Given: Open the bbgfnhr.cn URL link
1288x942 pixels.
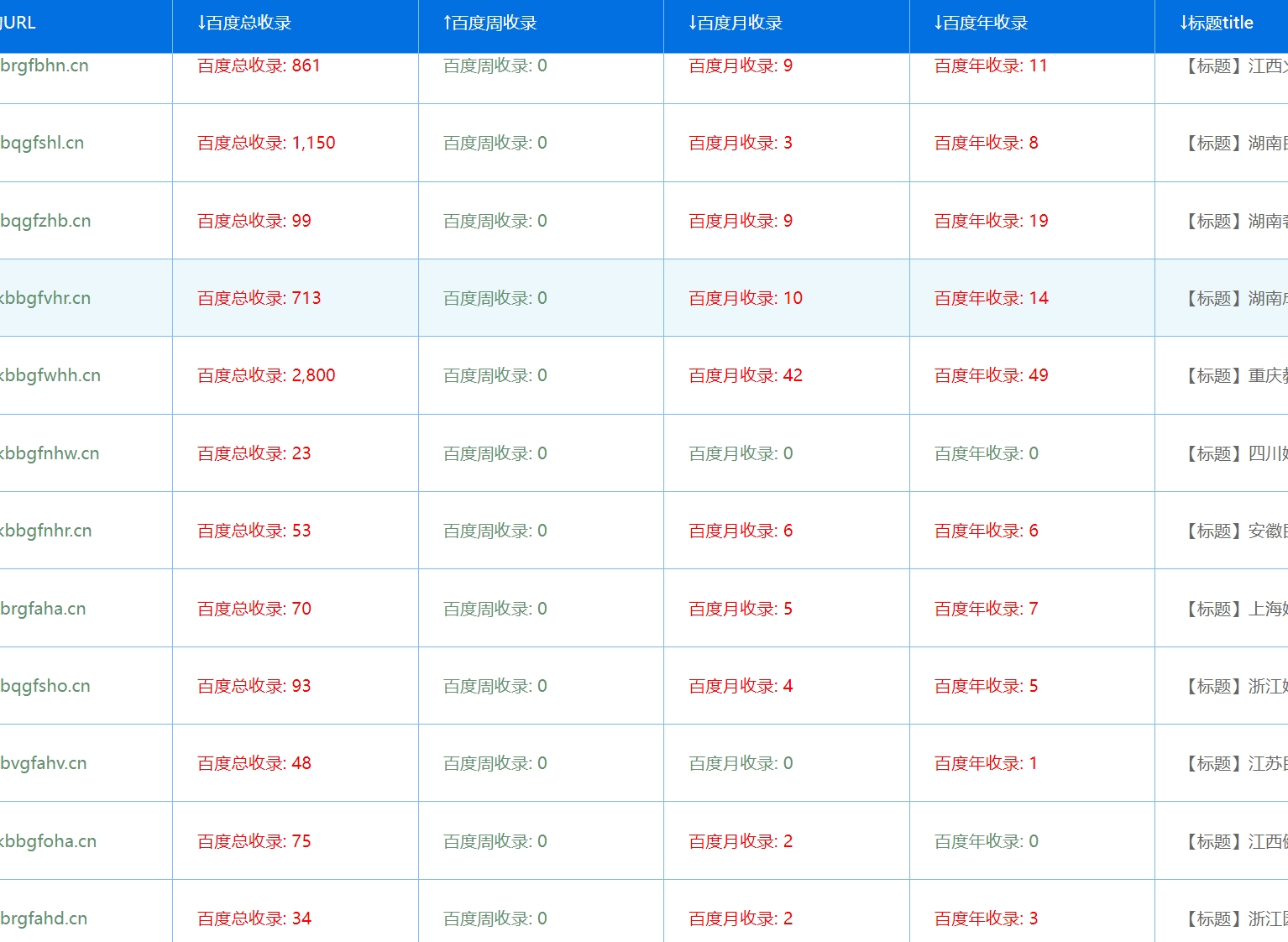Looking at the screenshot, I should coord(46,531).
